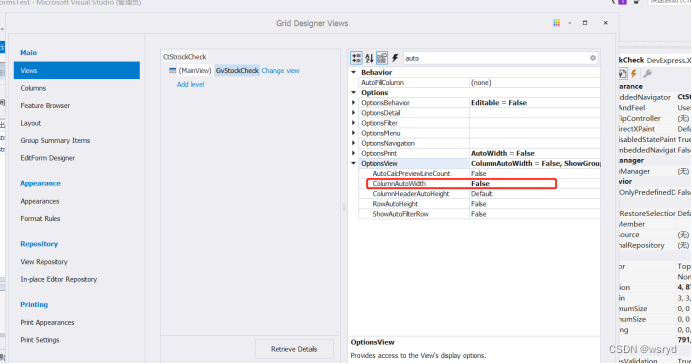Select the Repository section header
The height and width of the screenshot is (364, 692).
click(39, 244)
